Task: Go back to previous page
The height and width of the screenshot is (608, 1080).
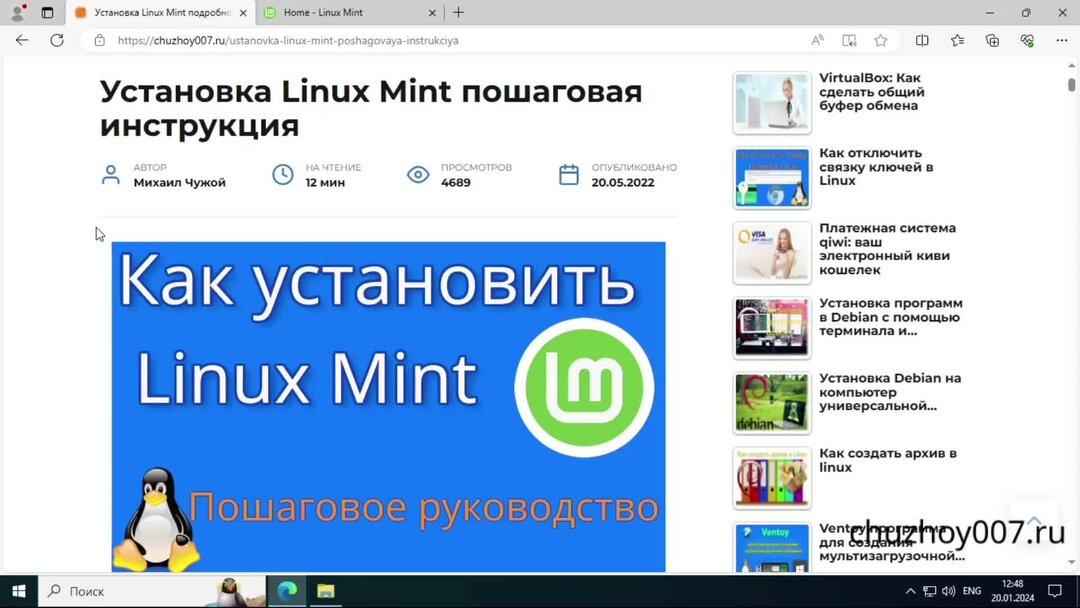Action: [22, 40]
